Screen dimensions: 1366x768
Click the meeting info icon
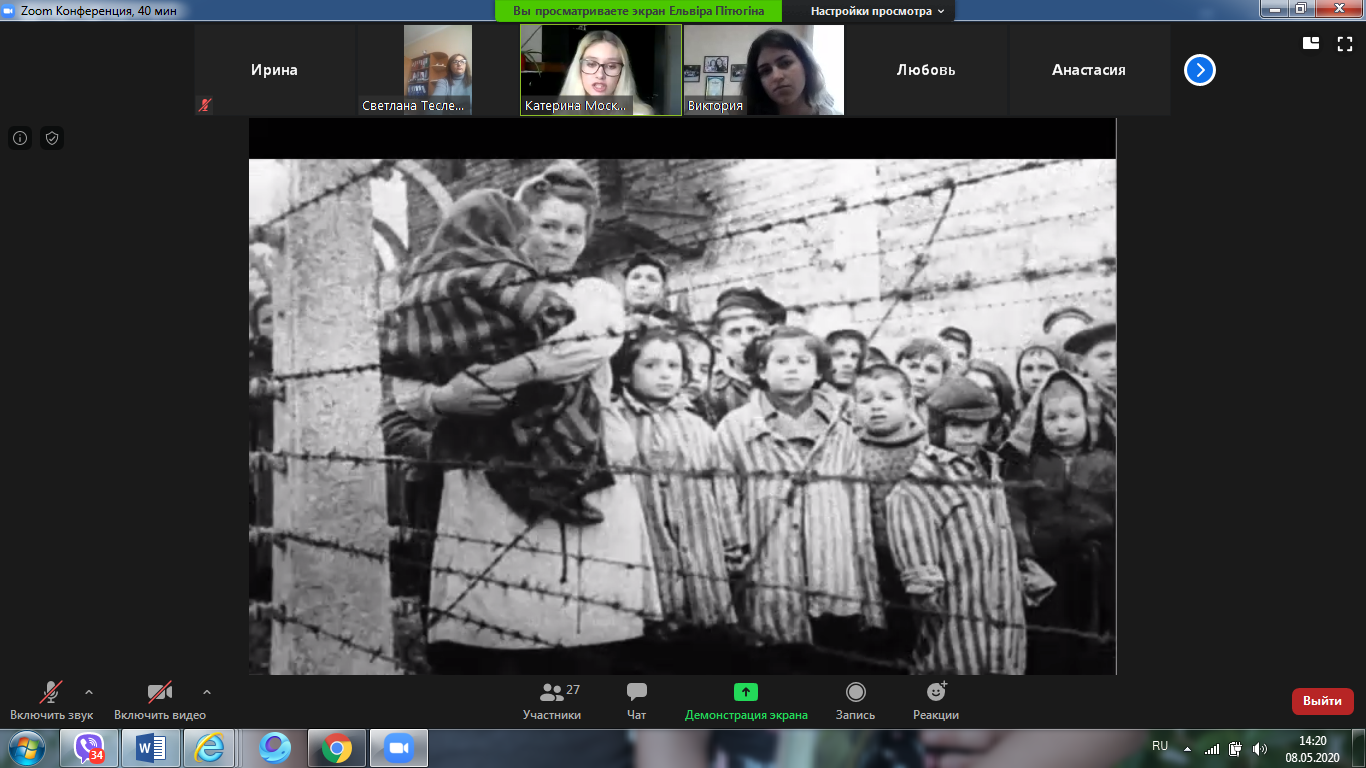pyautogui.click(x=20, y=138)
